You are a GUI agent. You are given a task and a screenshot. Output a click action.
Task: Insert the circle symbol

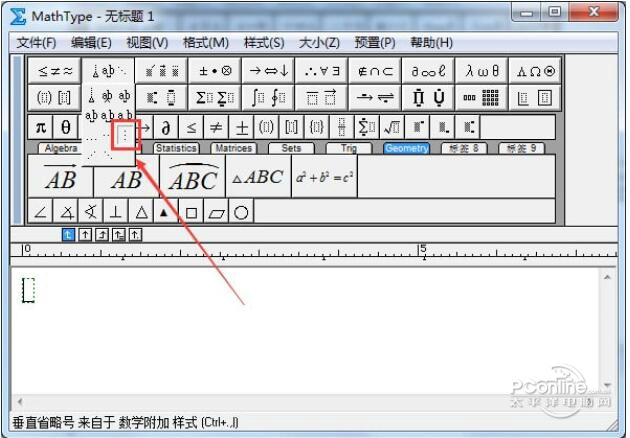(x=241, y=212)
